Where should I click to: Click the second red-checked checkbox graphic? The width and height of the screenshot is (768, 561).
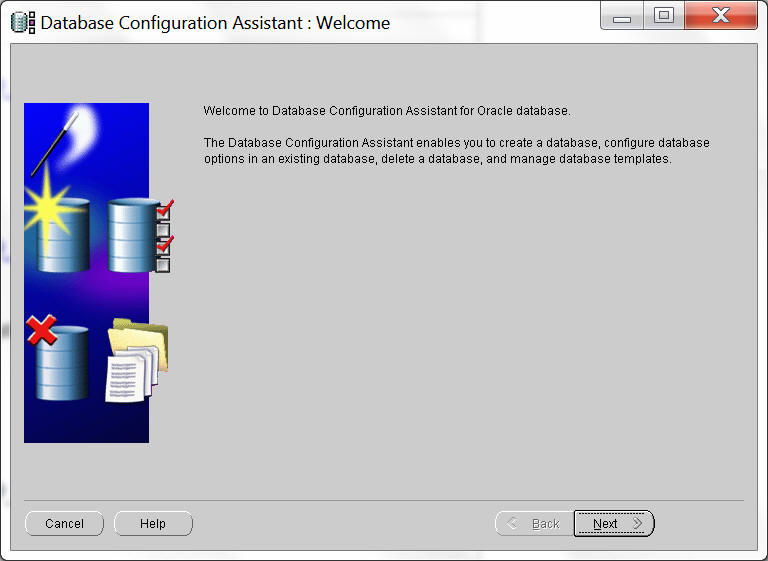coord(164,246)
